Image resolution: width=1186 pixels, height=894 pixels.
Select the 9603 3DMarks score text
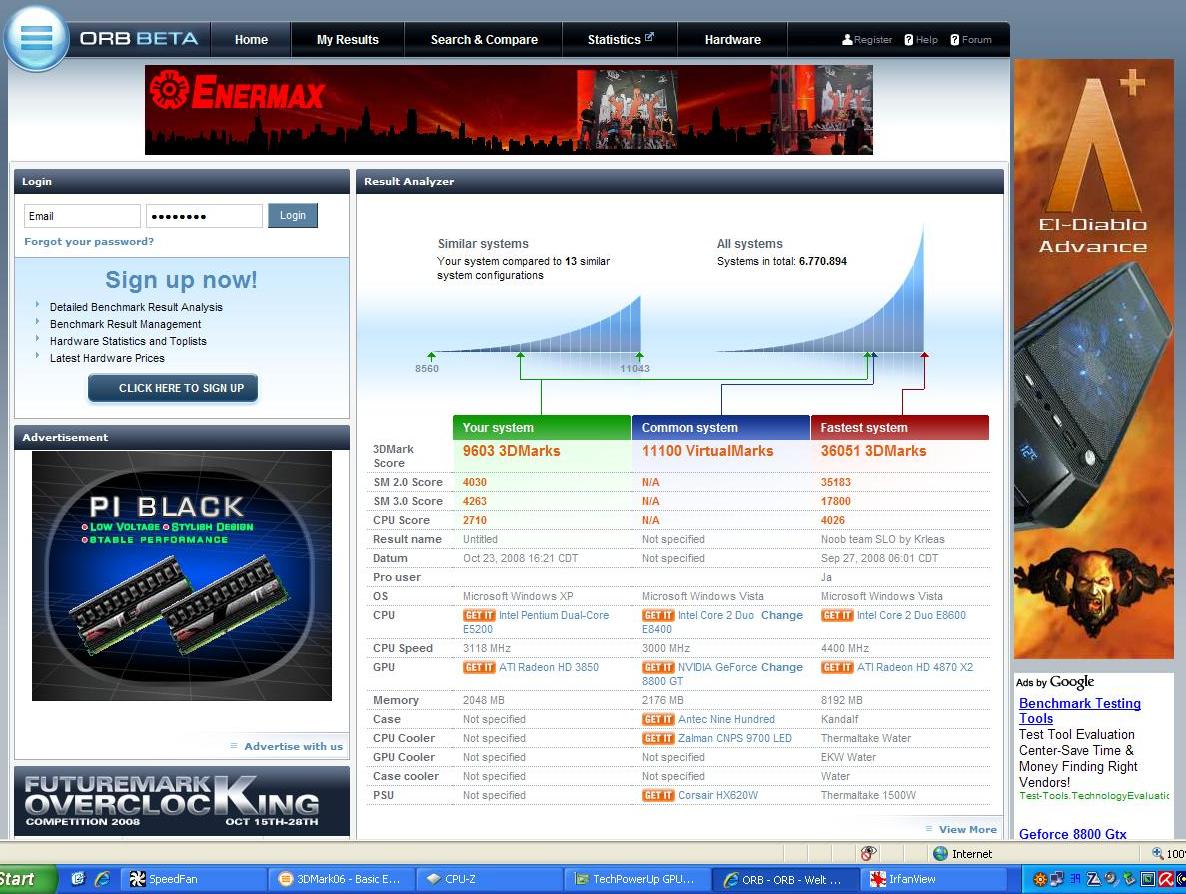point(511,451)
